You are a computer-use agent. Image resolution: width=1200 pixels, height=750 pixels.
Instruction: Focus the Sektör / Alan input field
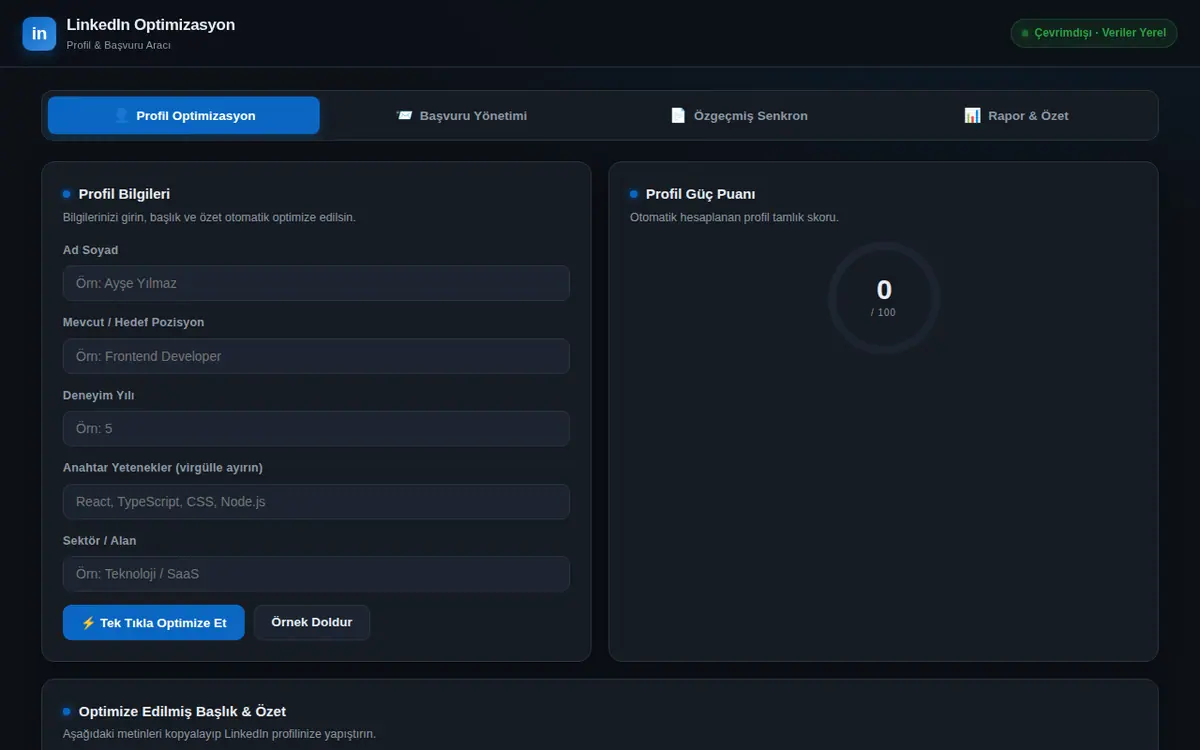[316, 574]
